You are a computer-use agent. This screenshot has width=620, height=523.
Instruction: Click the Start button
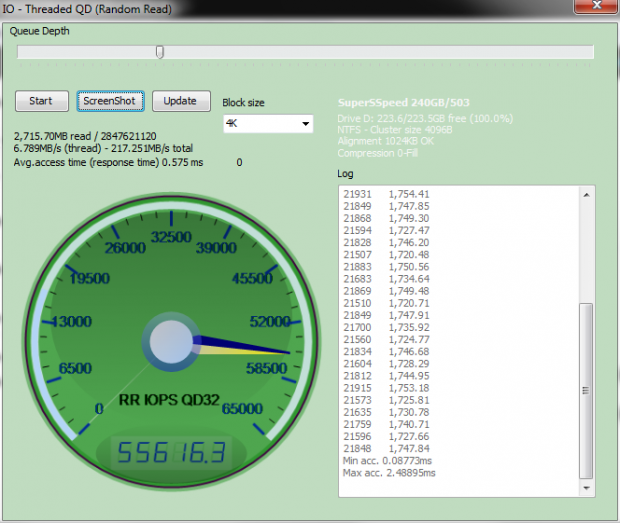(42, 101)
